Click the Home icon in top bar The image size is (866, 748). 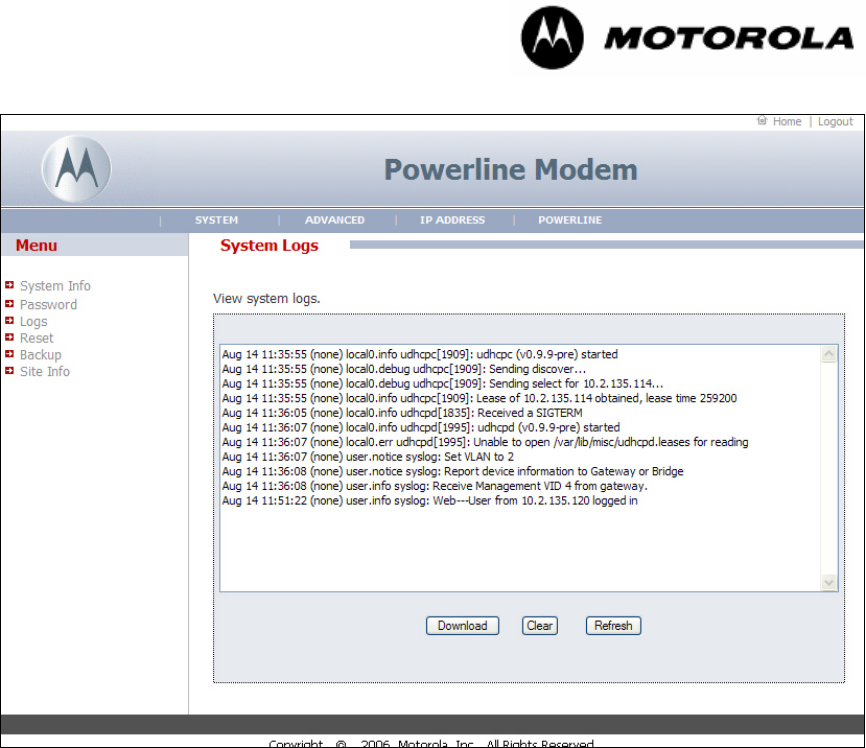pyautogui.click(x=762, y=120)
